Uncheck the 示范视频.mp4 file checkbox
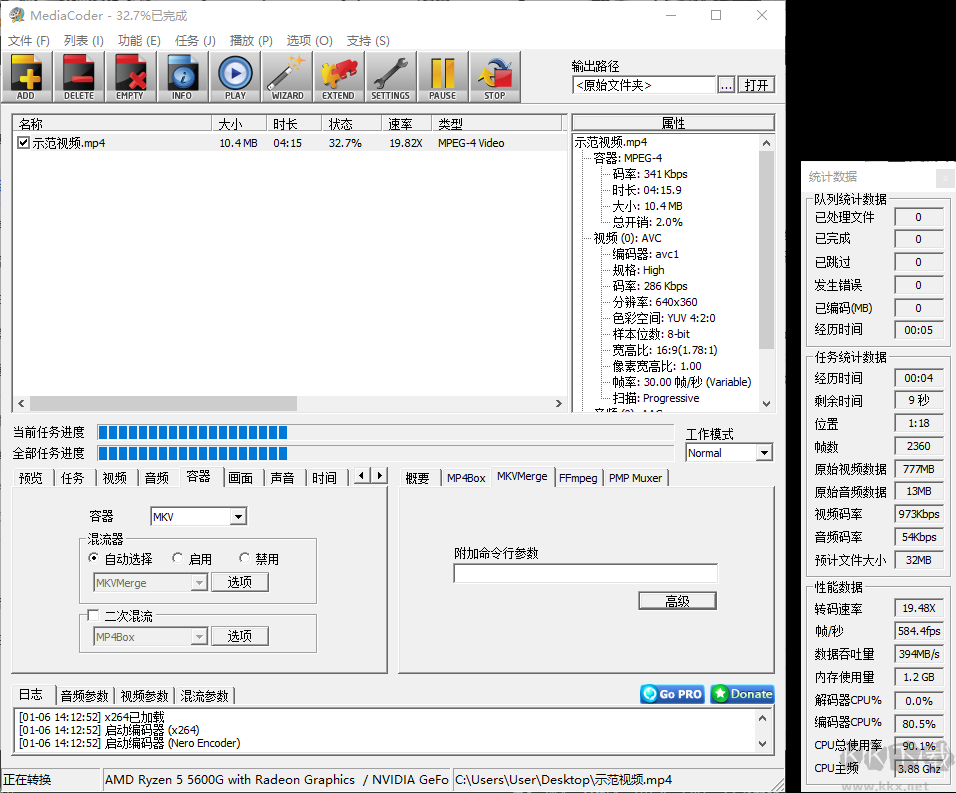Viewport: 956px width, 793px height. pyautogui.click(x=22, y=142)
